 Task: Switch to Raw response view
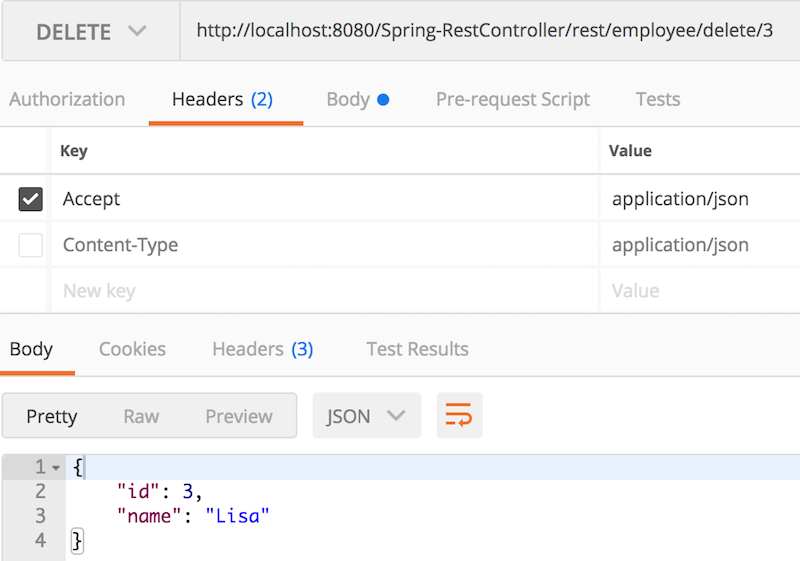point(141,416)
